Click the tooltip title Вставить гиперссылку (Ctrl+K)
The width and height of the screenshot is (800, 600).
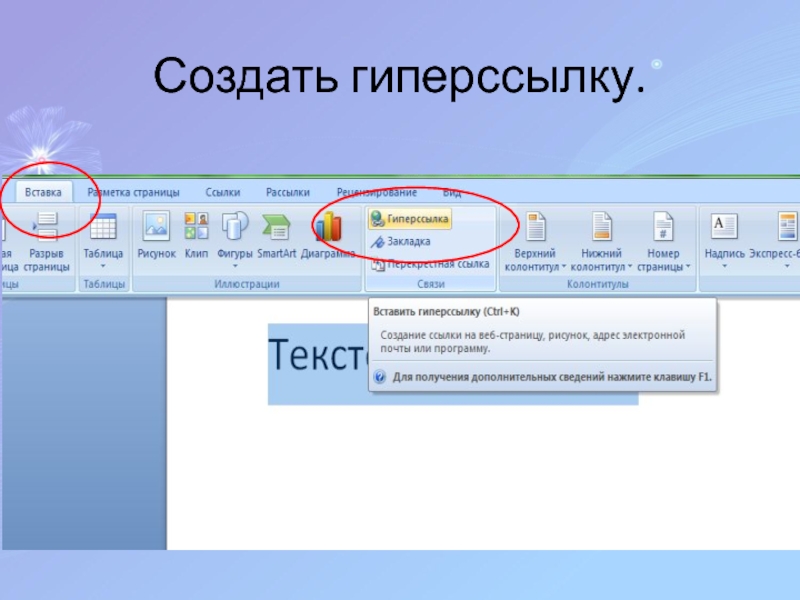point(446,312)
